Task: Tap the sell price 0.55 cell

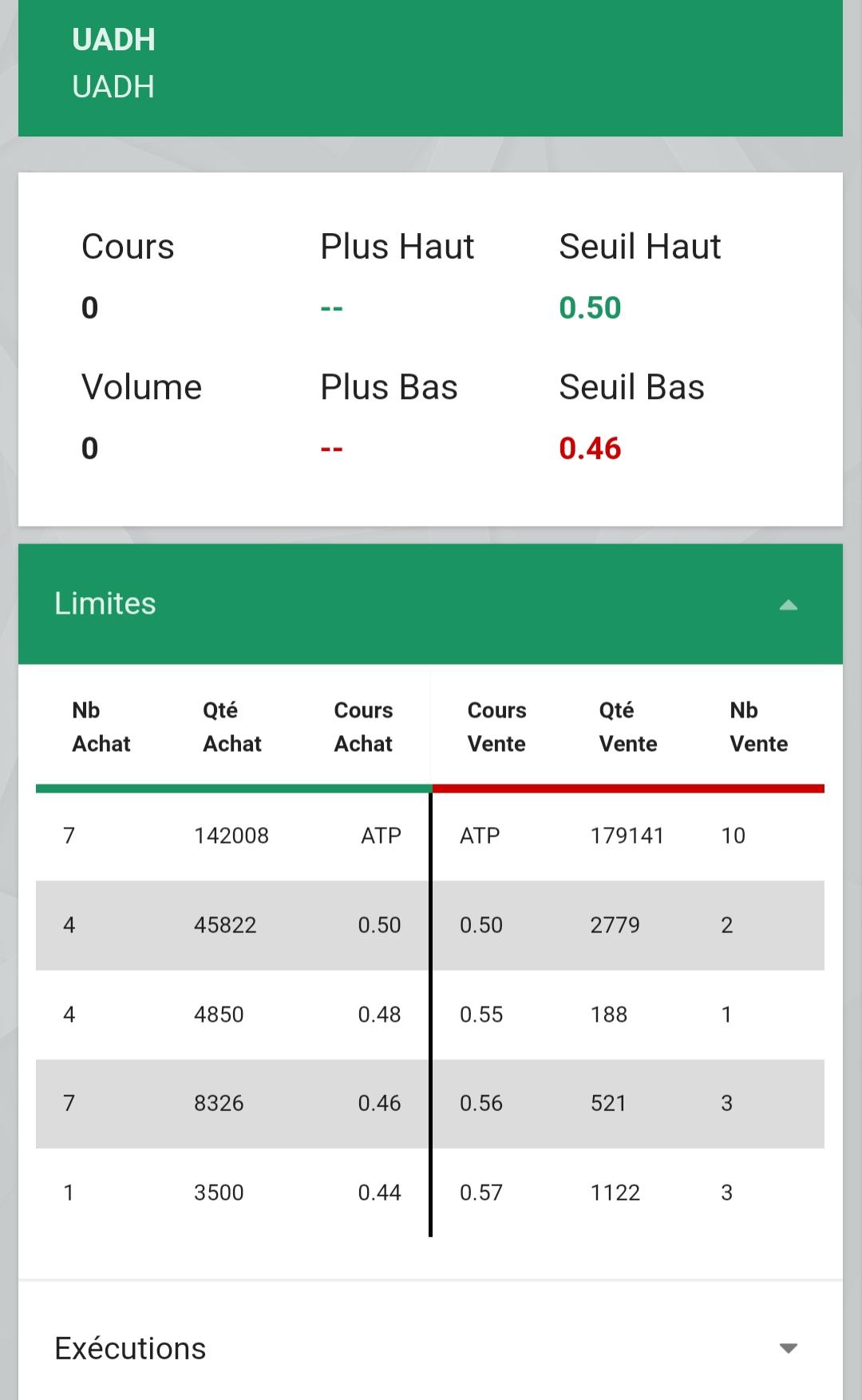Action: 481,1014
